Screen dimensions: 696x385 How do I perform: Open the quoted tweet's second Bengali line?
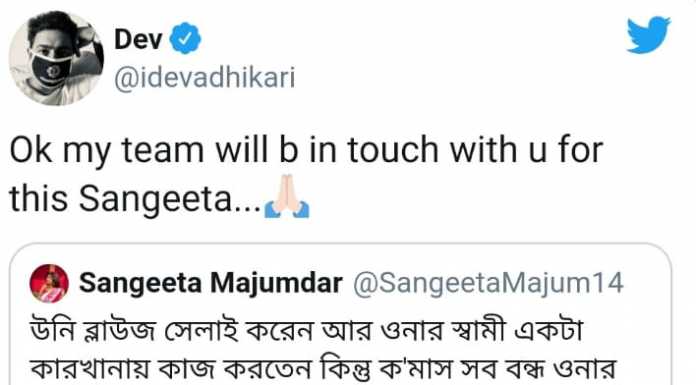click(x=323, y=369)
